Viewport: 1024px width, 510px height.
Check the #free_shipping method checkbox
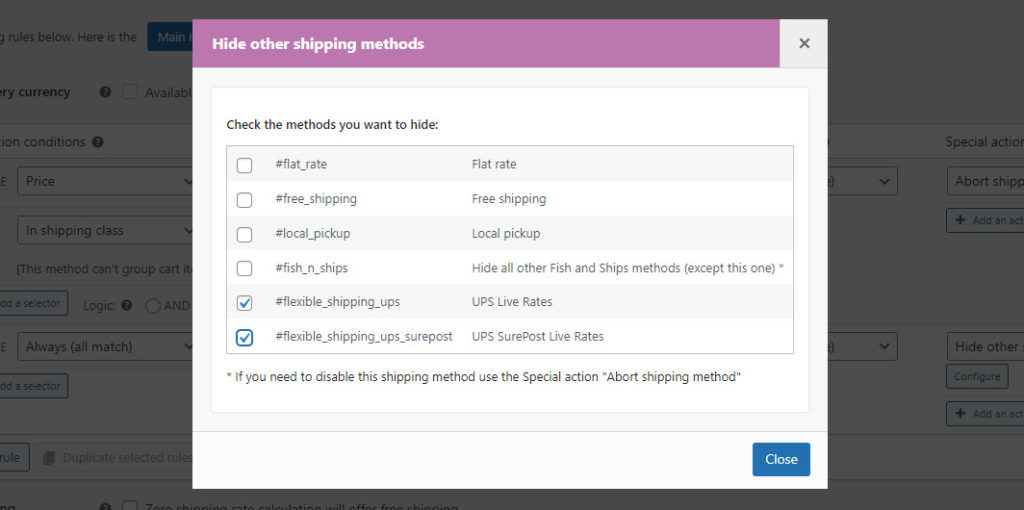pos(244,200)
